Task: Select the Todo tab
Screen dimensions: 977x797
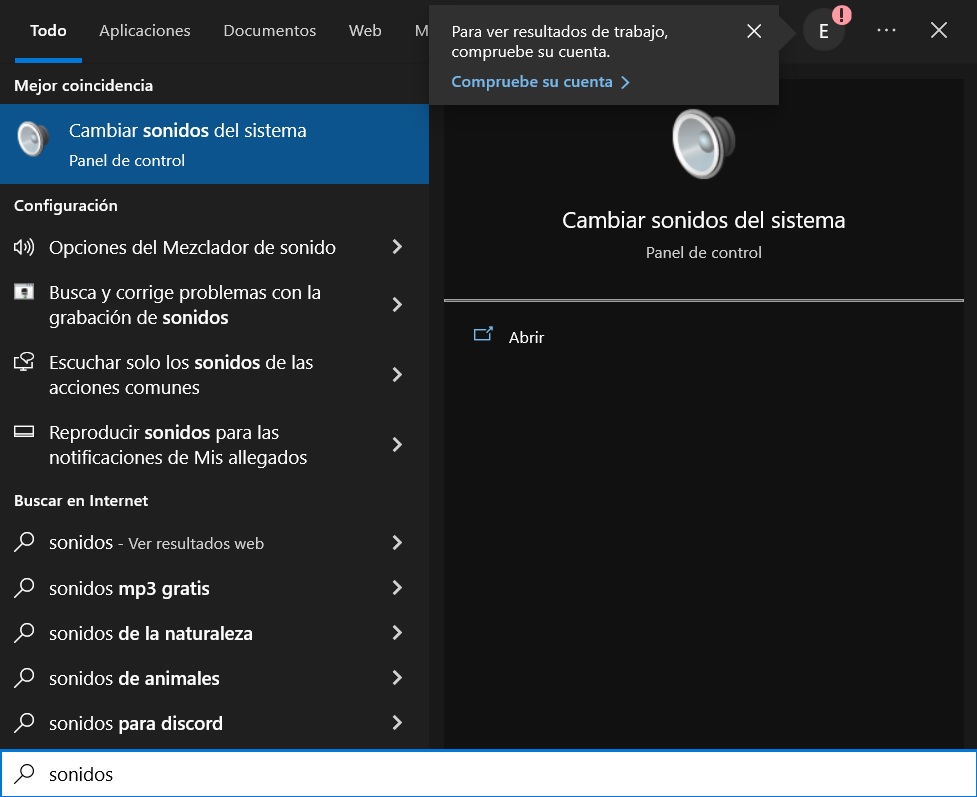Action: 48,31
